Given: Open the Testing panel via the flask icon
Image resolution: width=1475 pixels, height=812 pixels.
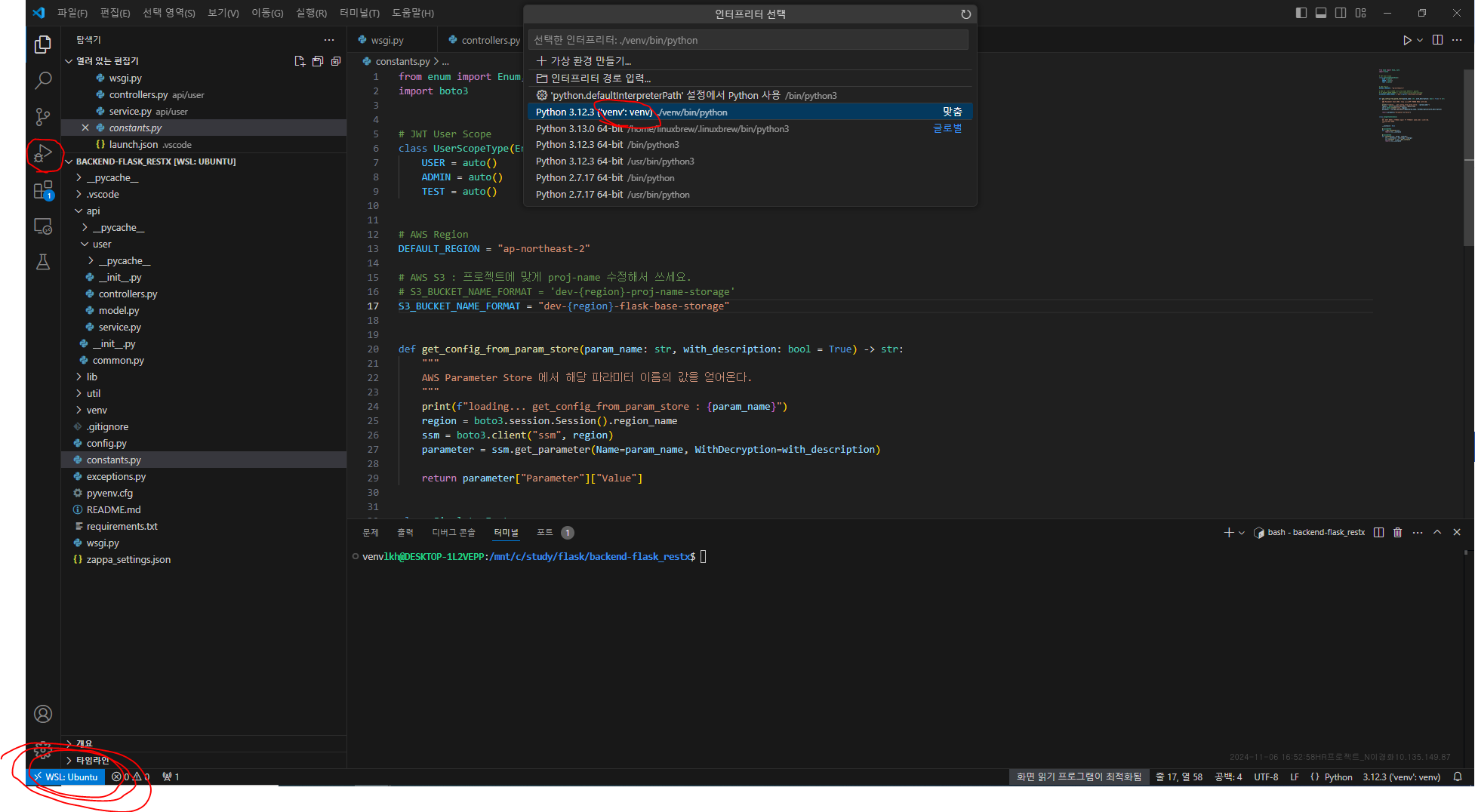Looking at the screenshot, I should (43, 262).
